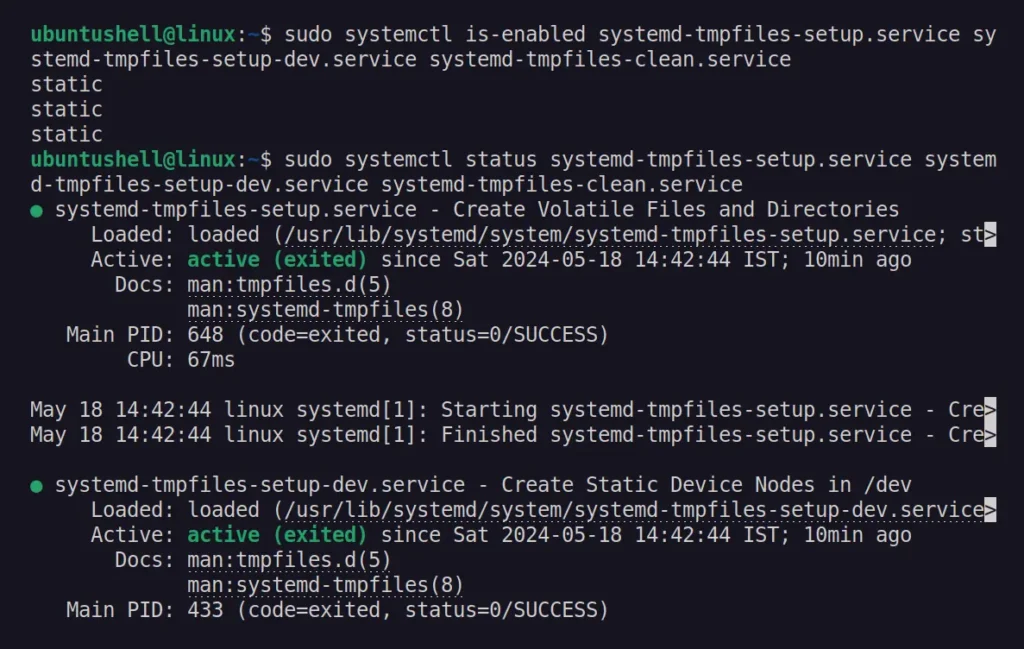Click Main PID 433 value
The image size is (1024, 649).
(205, 610)
